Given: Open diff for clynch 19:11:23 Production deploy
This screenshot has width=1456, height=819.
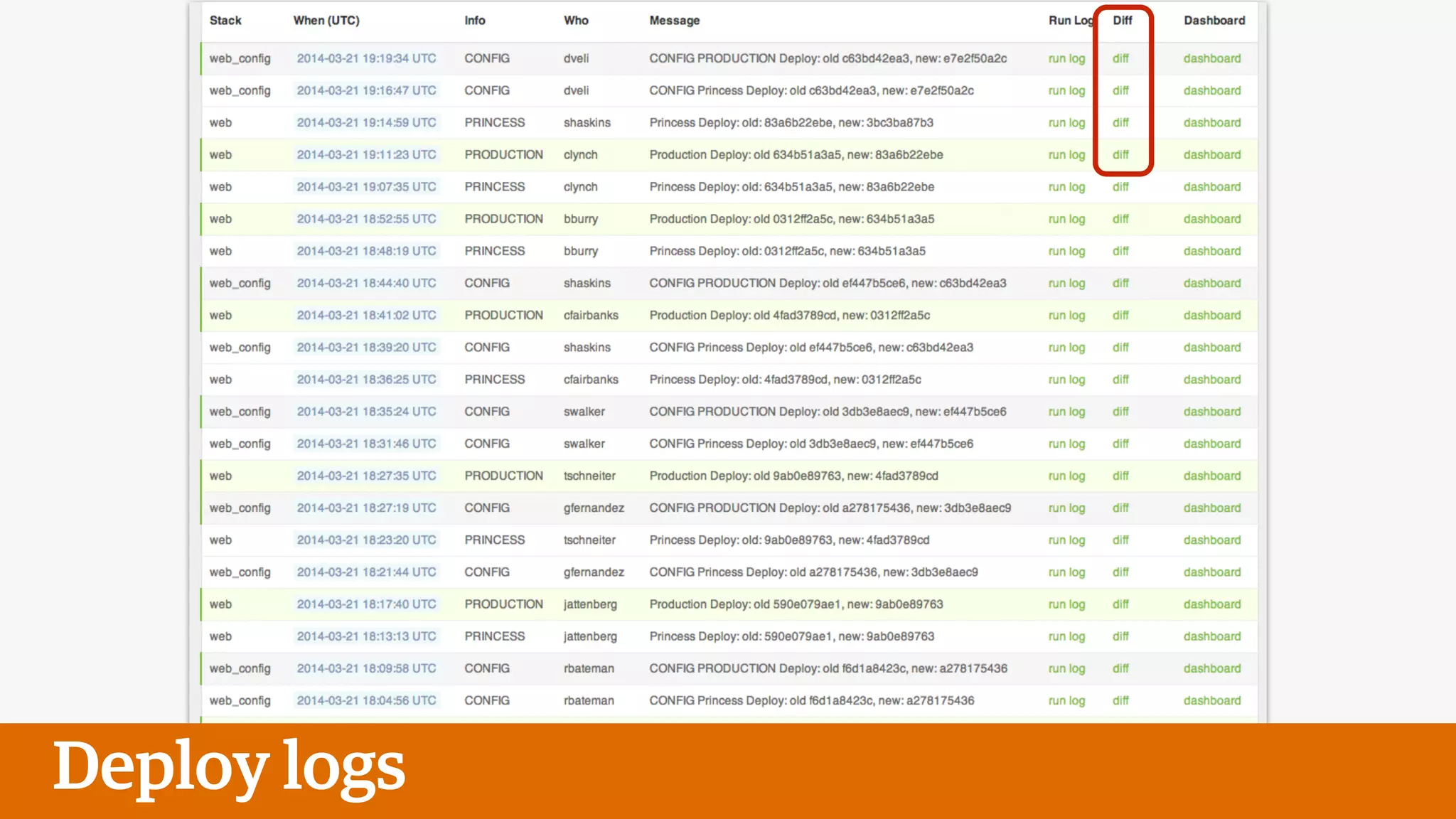Looking at the screenshot, I should (x=1120, y=154).
